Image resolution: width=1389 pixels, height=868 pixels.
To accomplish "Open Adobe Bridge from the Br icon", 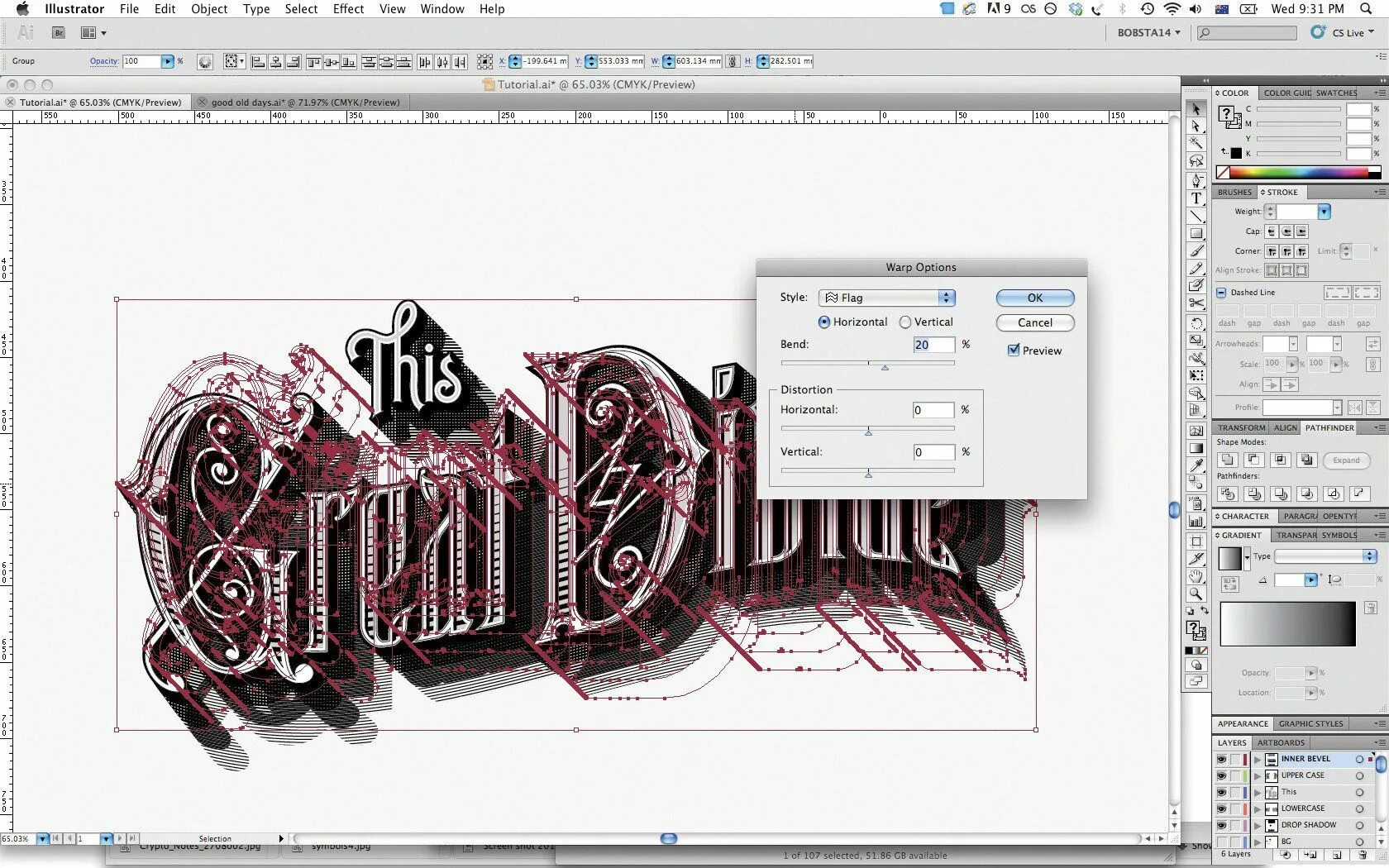I will tap(59, 33).
